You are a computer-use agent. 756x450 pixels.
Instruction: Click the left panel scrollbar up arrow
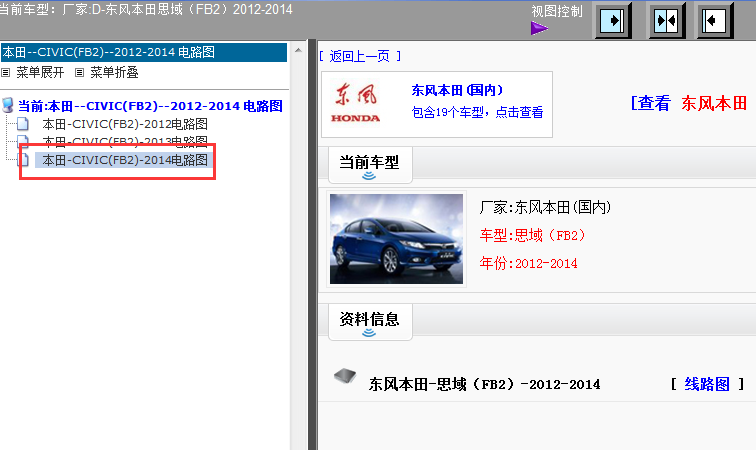[298, 50]
